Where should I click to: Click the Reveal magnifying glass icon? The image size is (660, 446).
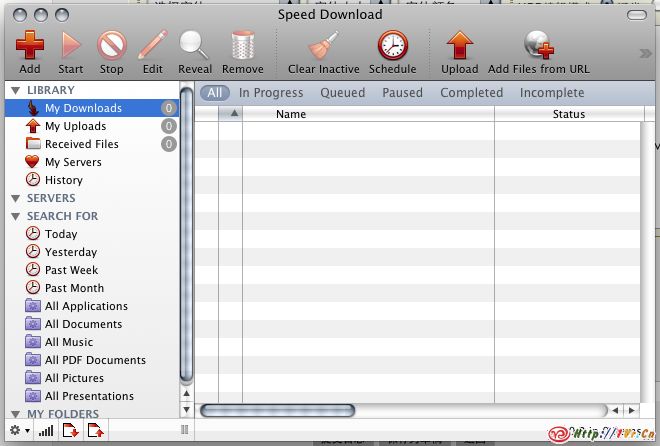(194, 46)
